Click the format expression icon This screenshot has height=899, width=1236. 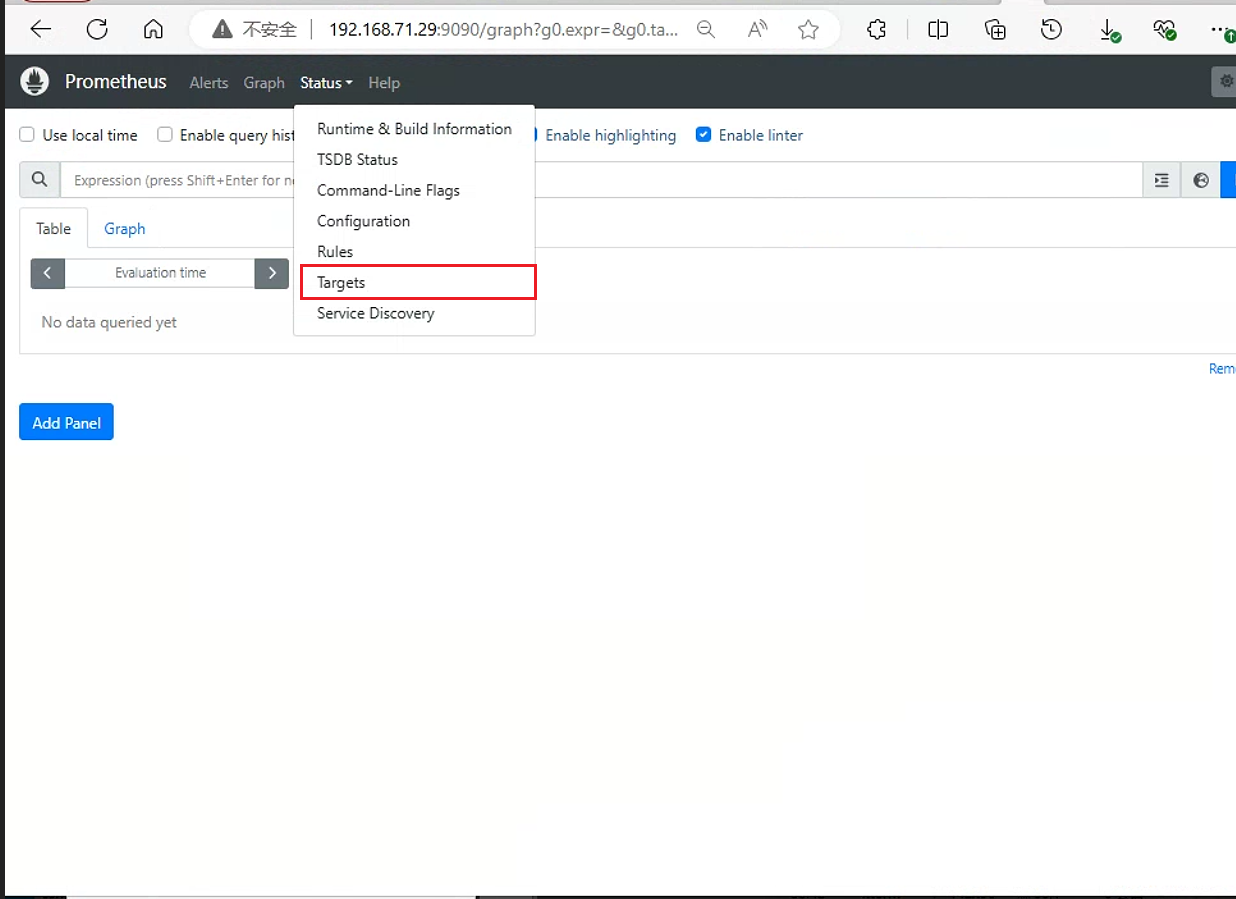(x=1161, y=180)
